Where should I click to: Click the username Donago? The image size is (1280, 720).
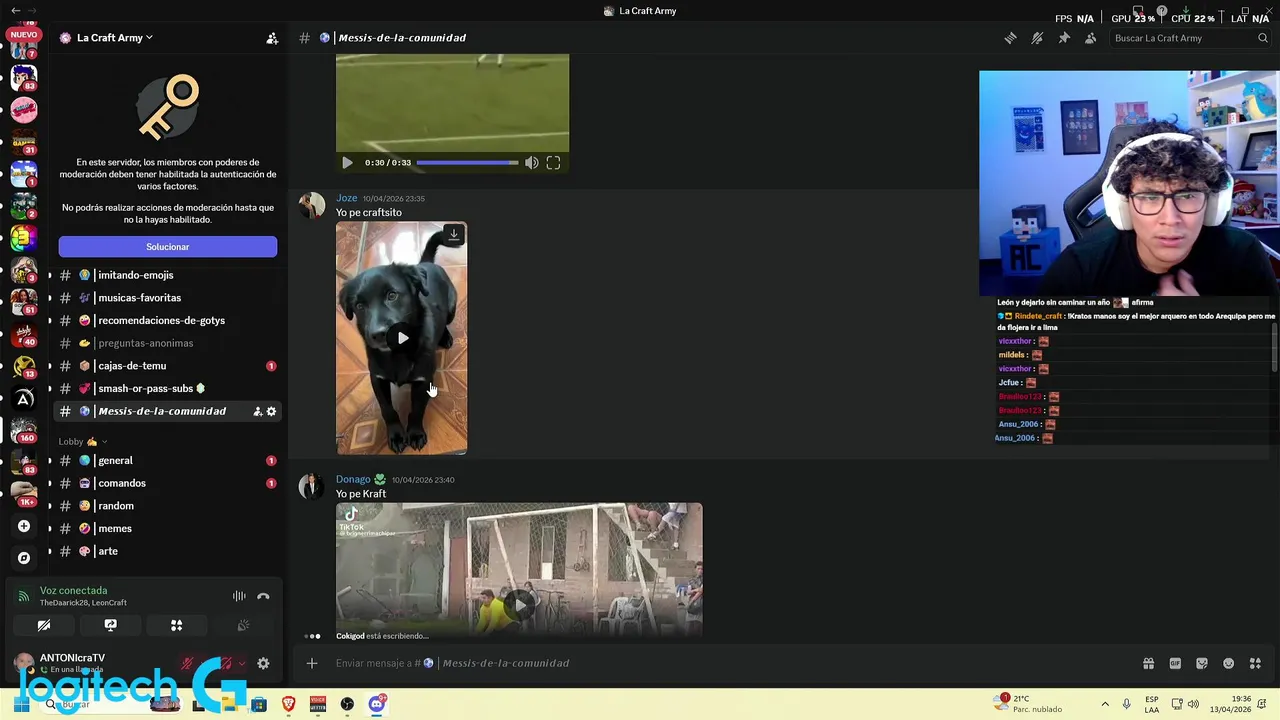click(353, 479)
